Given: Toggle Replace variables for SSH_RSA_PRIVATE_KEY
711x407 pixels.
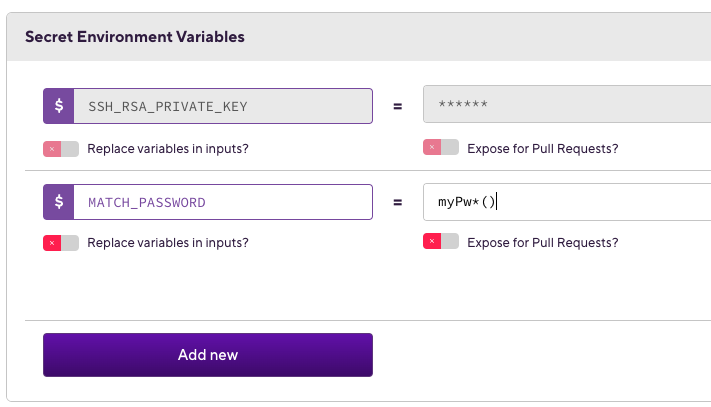Looking at the screenshot, I should click(60, 149).
